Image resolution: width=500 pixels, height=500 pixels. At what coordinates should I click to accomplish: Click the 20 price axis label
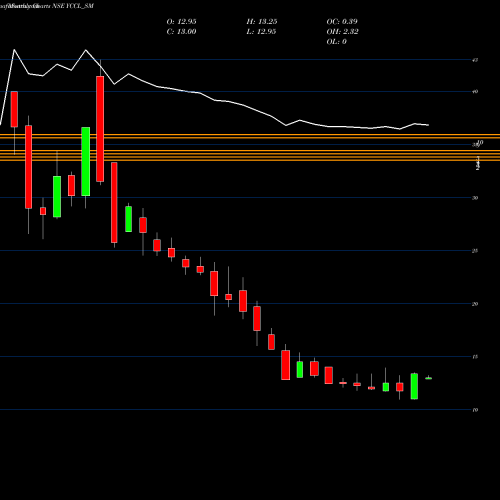(475, 304)
